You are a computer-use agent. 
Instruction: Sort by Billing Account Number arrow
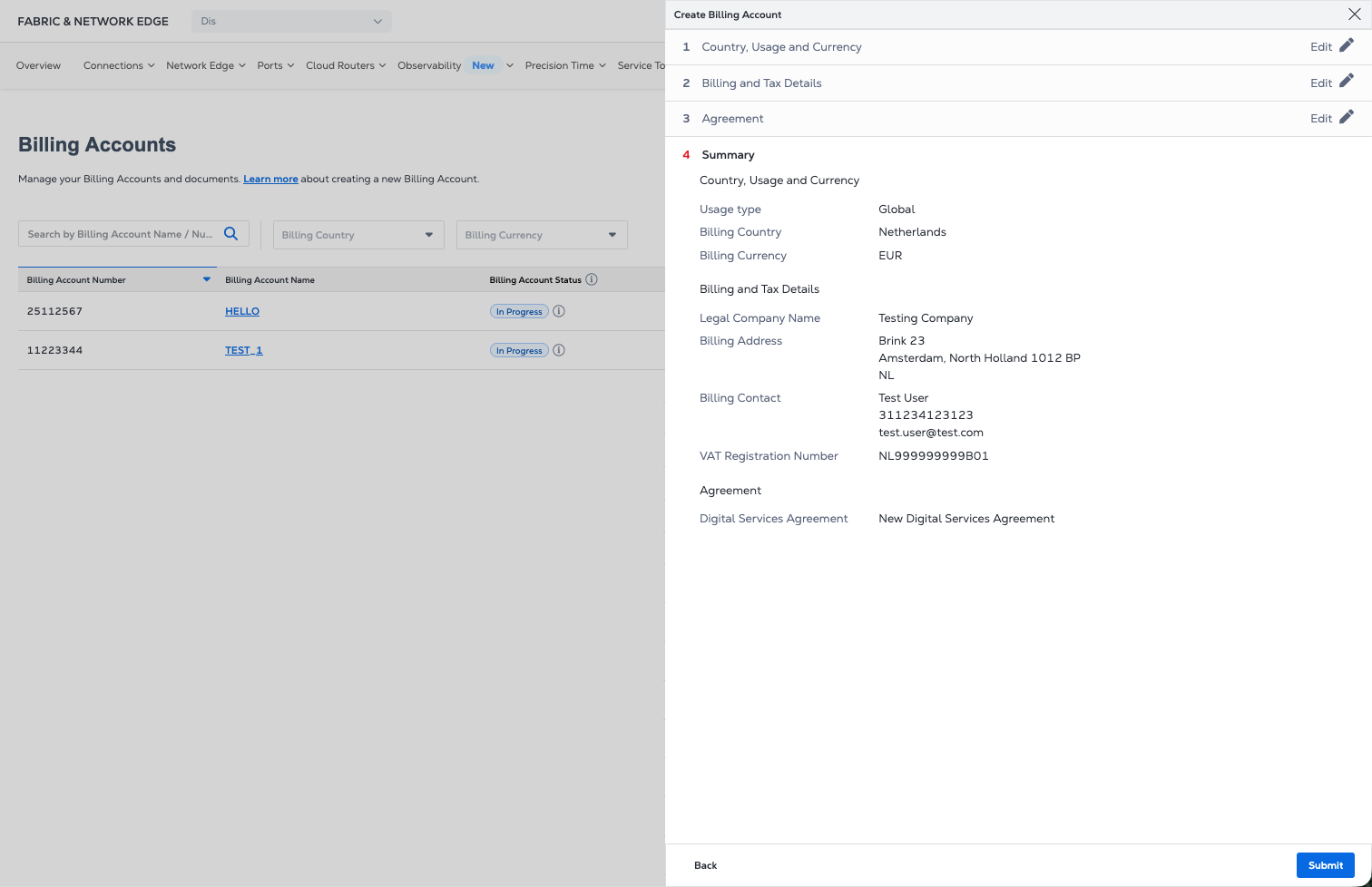pos(206,279)
